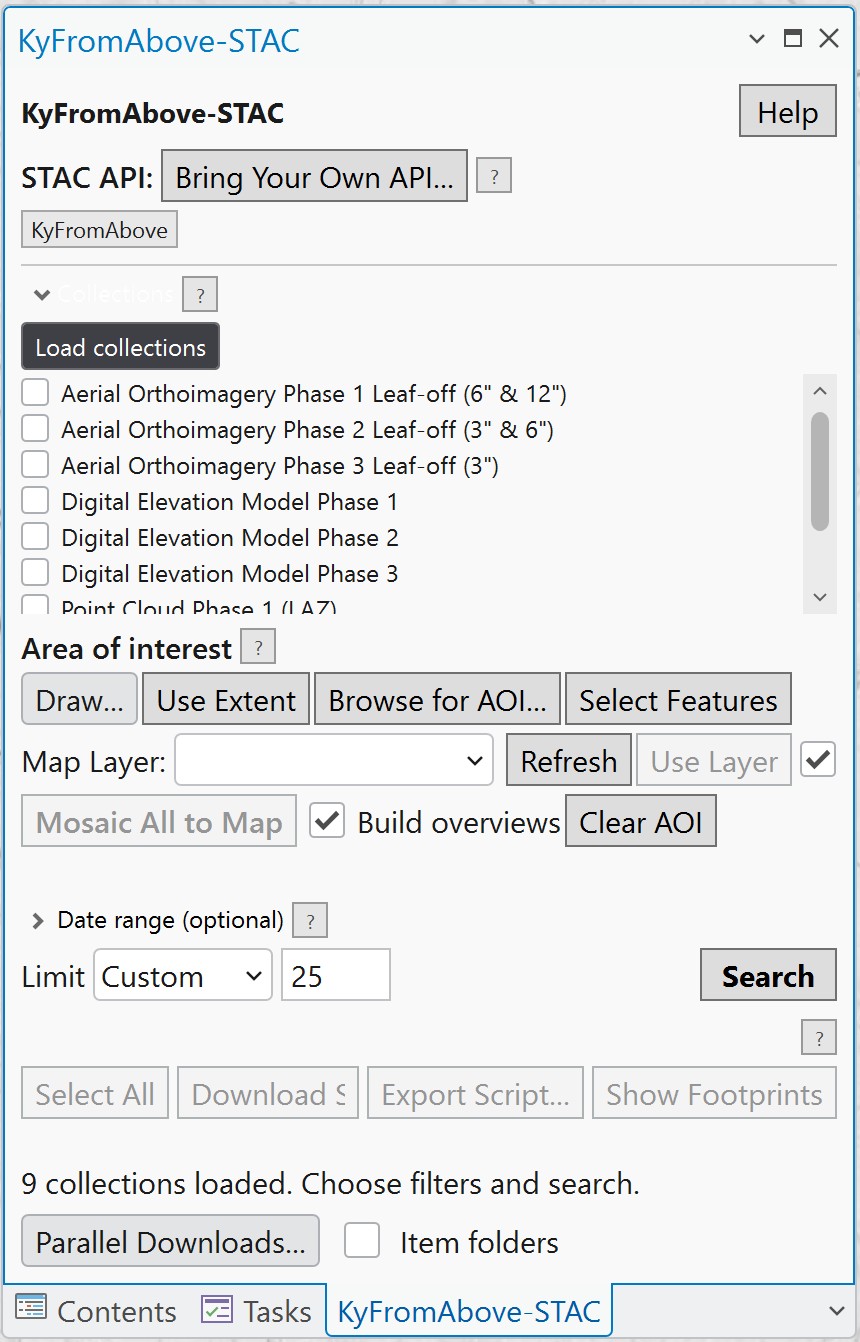Click Browse for AOI button
The image size is (860, 1342).
pyautogui.click(x=438, y=700)
